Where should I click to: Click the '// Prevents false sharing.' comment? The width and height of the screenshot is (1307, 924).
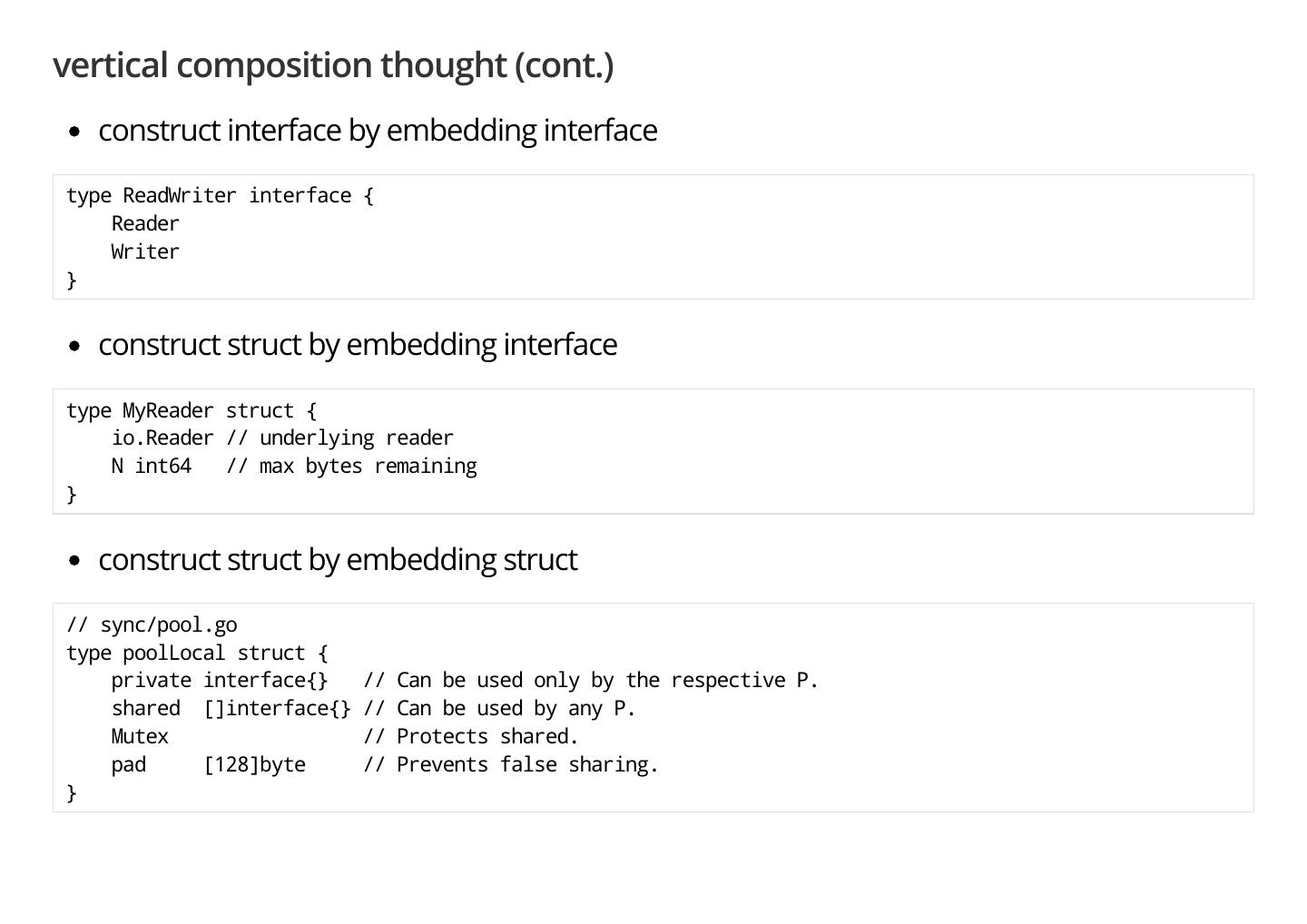pos(511,765)
